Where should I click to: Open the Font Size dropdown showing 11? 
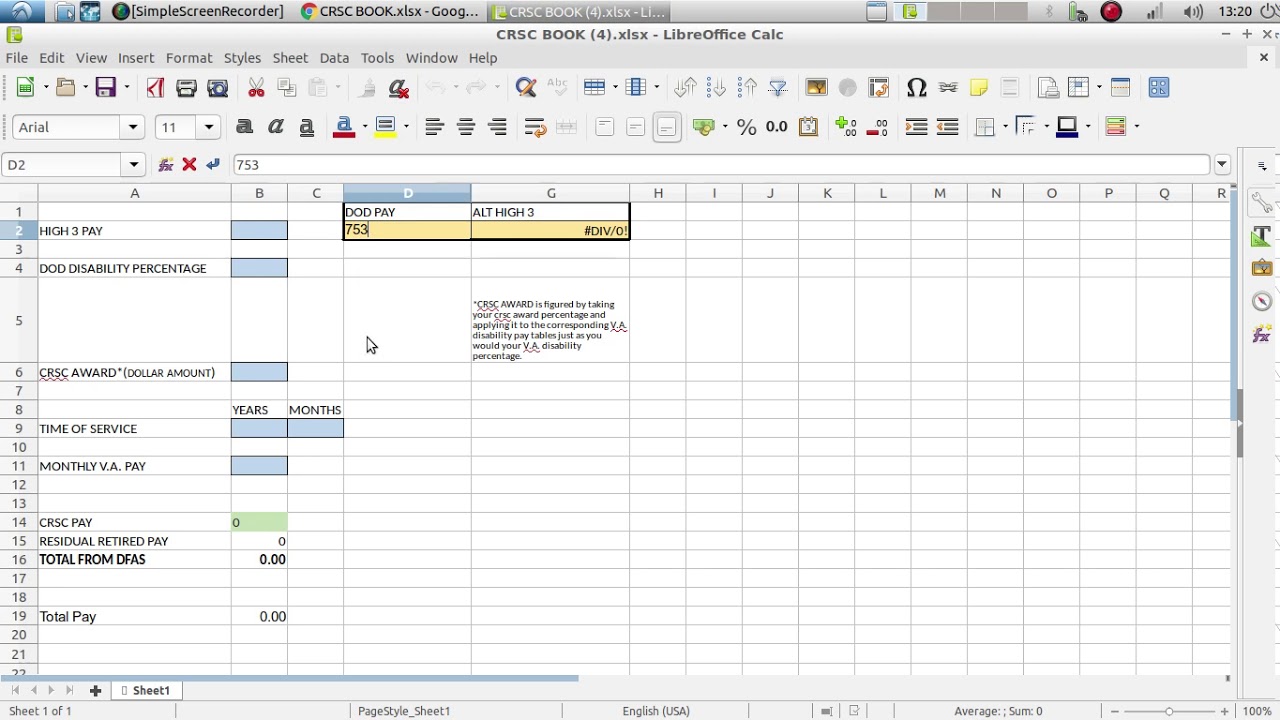click(209, 127)
